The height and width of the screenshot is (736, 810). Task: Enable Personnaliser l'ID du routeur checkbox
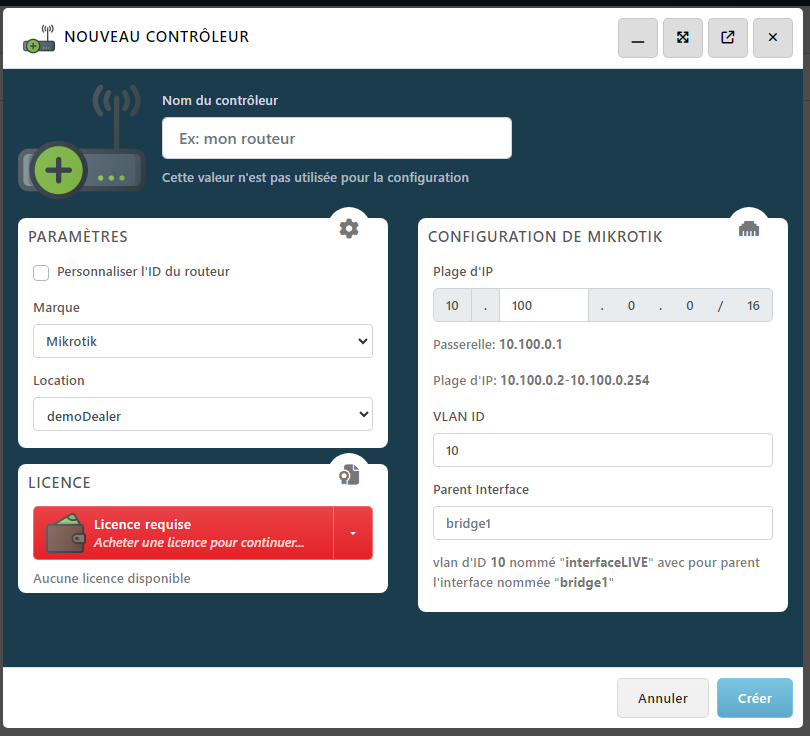pos(42,272)
